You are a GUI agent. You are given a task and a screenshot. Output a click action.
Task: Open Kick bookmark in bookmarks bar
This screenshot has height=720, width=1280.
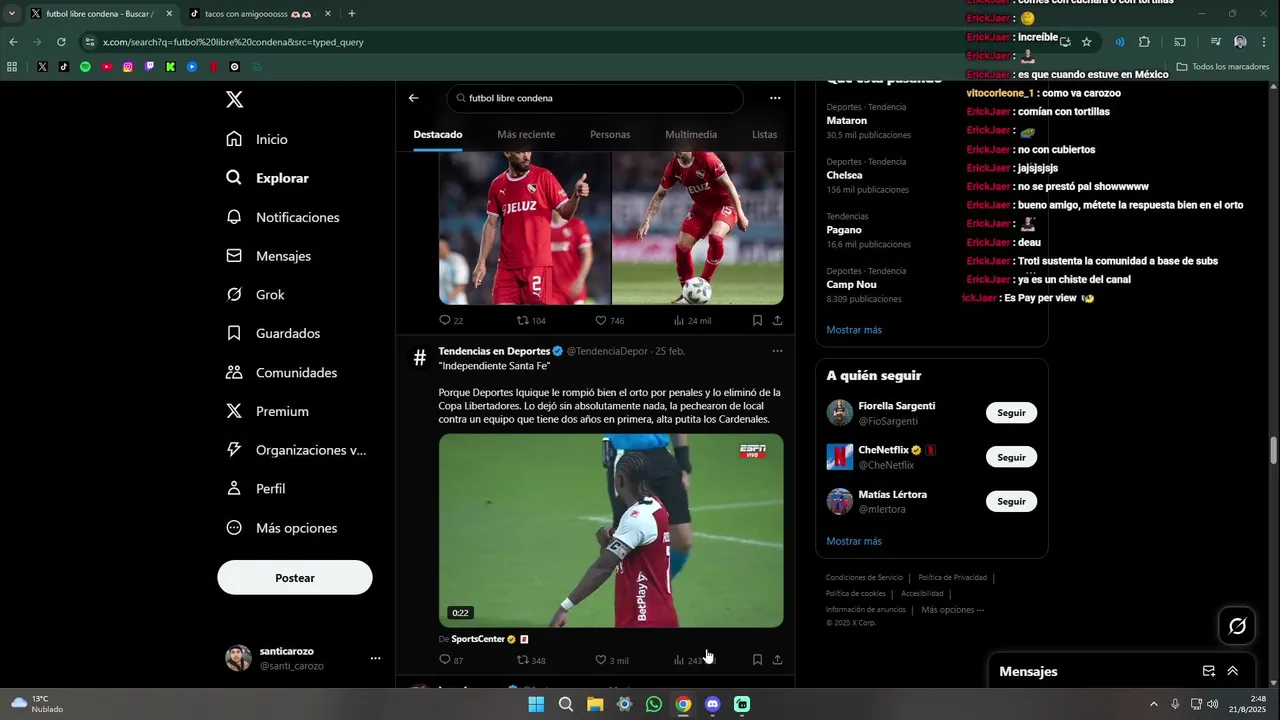[x=171, y=67]
